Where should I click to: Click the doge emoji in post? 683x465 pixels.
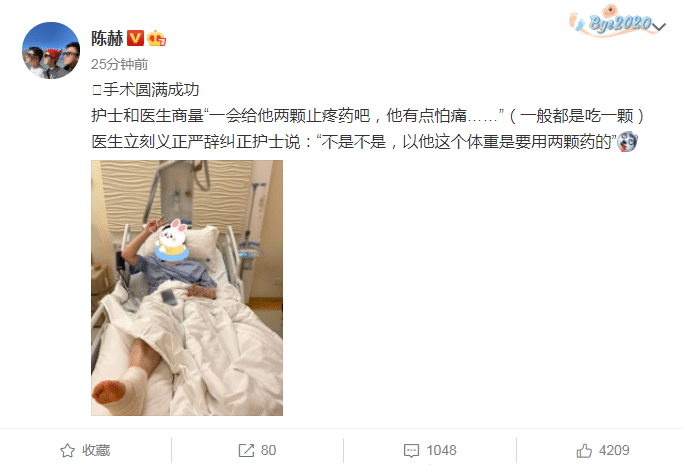pyautogui.click(x=628, y=142)
